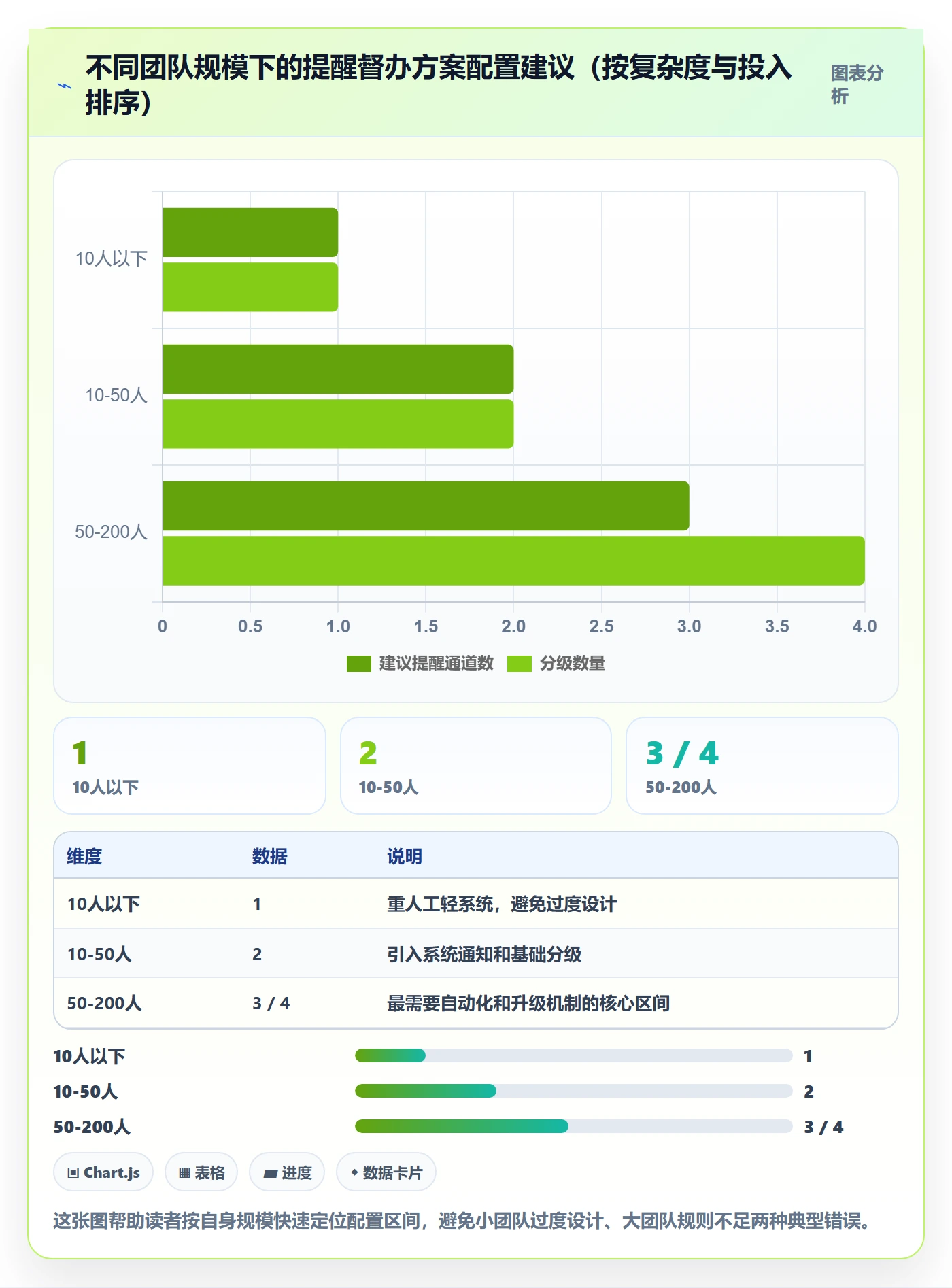Click the 10人以下 cell in the table

coord(103,904)
